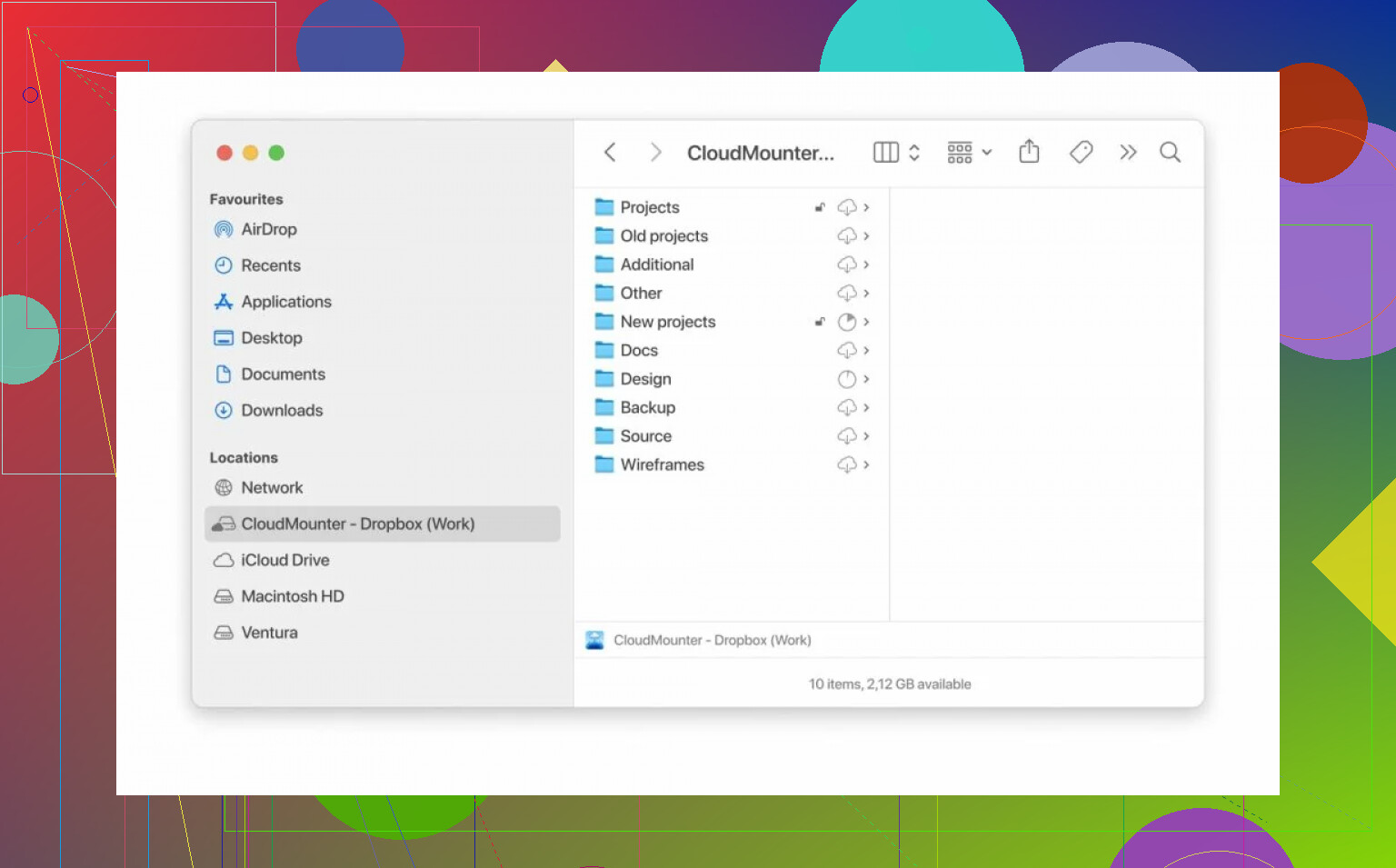
Task: Click the back navigation arrow
Action: pos(610,153)
